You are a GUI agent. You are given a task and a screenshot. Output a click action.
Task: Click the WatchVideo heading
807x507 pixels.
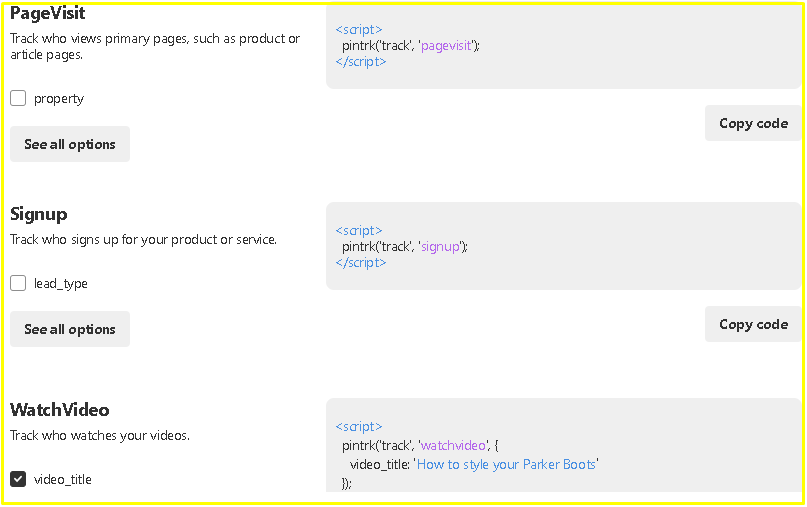(x=60, y=410)
